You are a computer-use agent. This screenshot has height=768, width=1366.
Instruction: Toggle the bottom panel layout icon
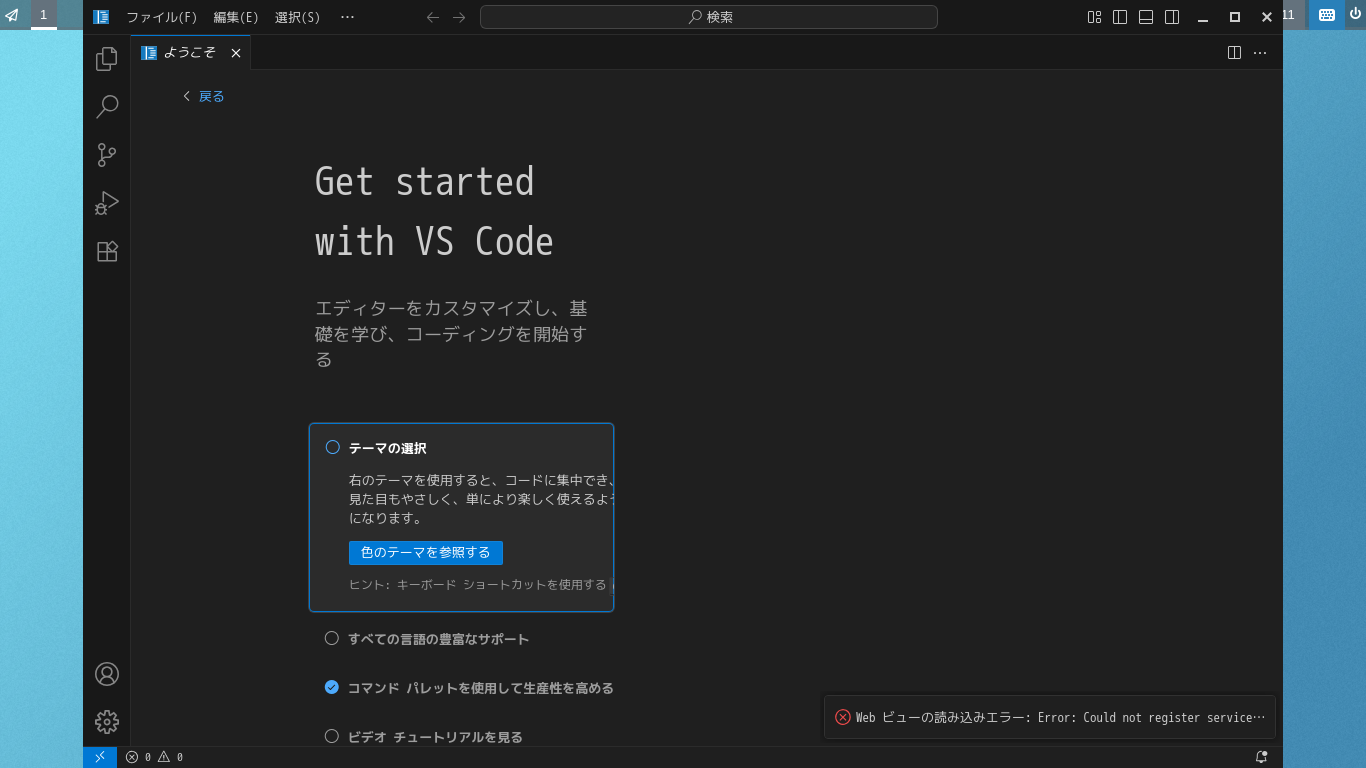pyautogui.click(x=1146, y=17)
